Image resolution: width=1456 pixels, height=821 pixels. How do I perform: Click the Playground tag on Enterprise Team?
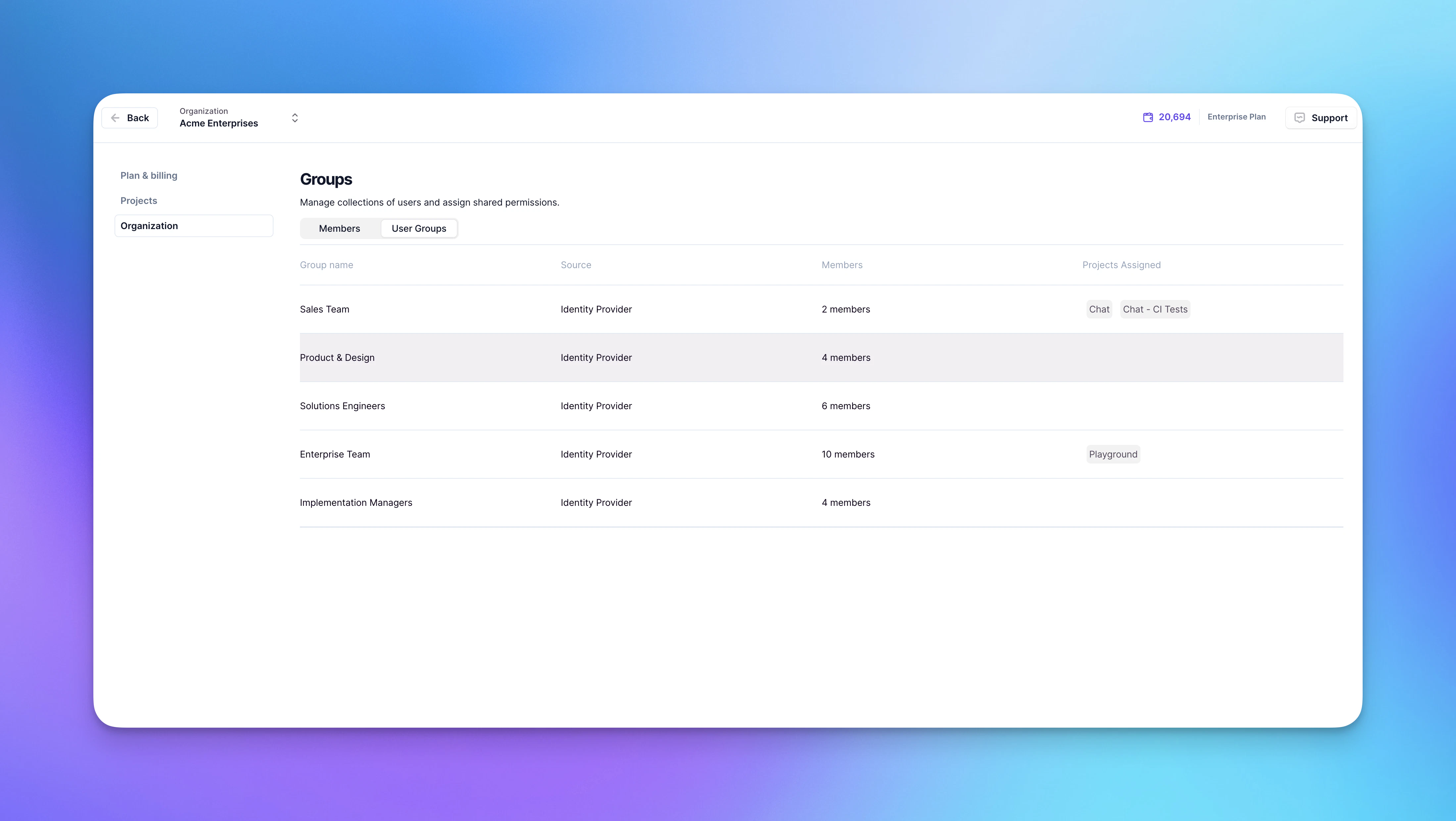1112,454
